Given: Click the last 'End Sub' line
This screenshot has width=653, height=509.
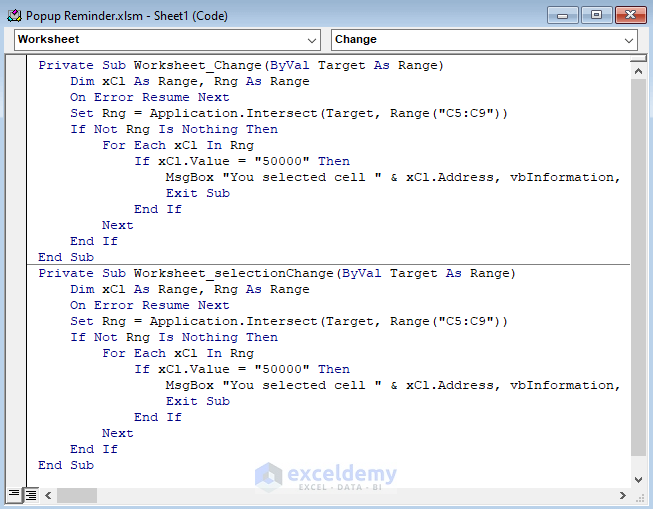Looking at the screenshot, I should pyautogui.click(x=66, y=465).
